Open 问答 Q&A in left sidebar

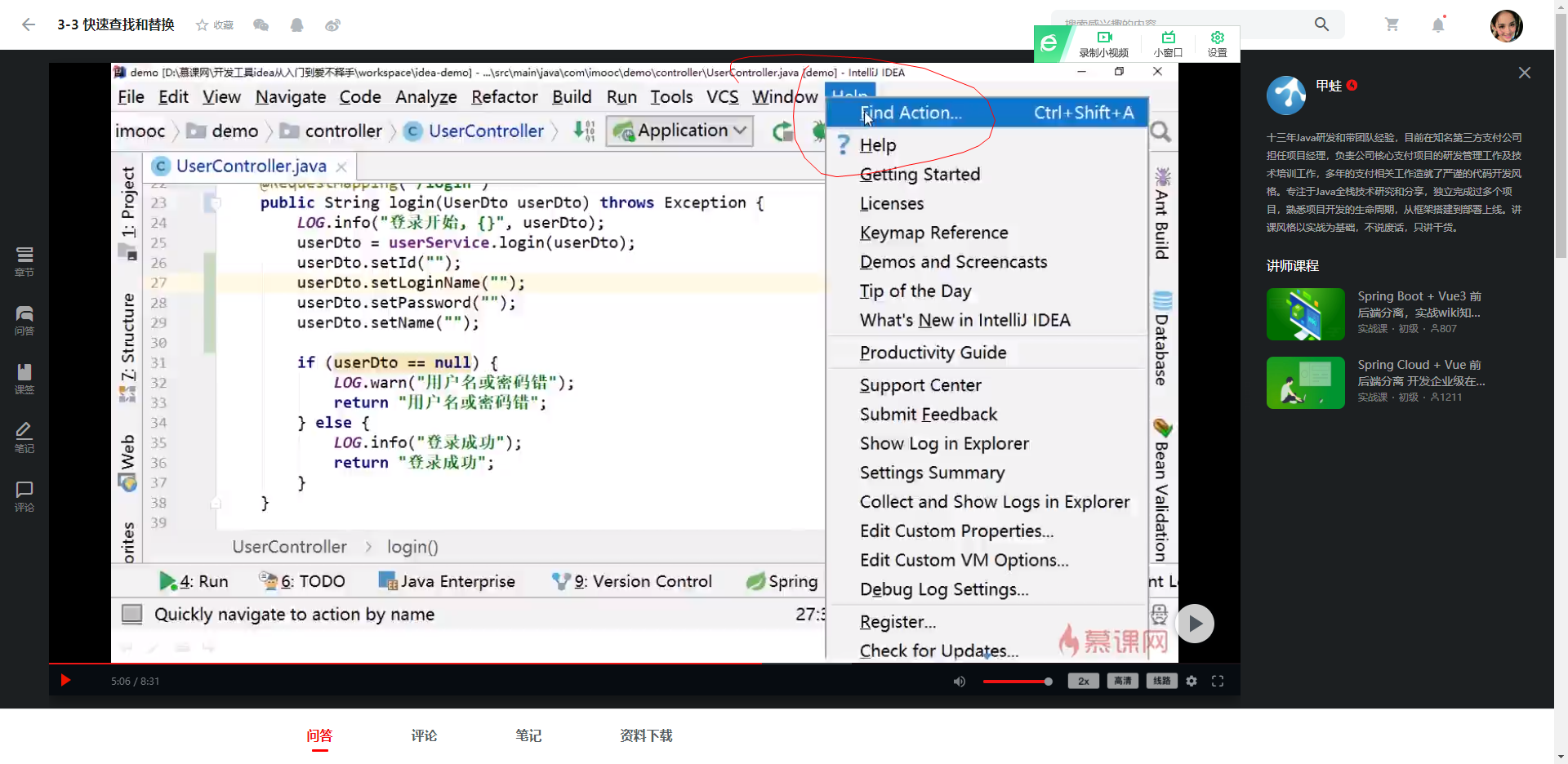point(24,321)
